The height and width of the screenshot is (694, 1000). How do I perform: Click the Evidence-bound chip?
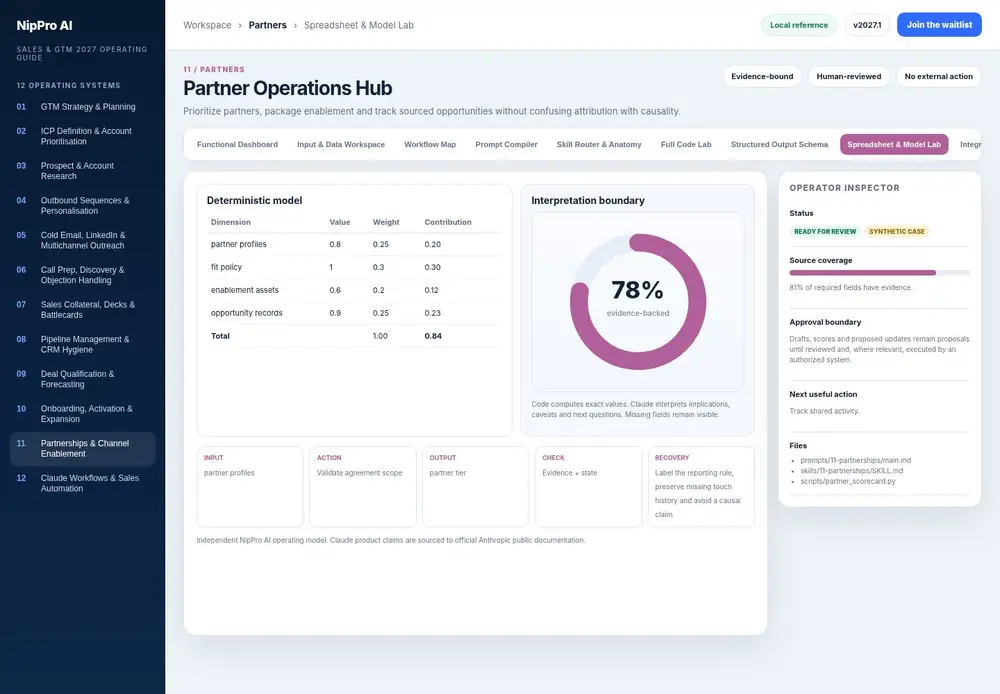click(762, 77)
